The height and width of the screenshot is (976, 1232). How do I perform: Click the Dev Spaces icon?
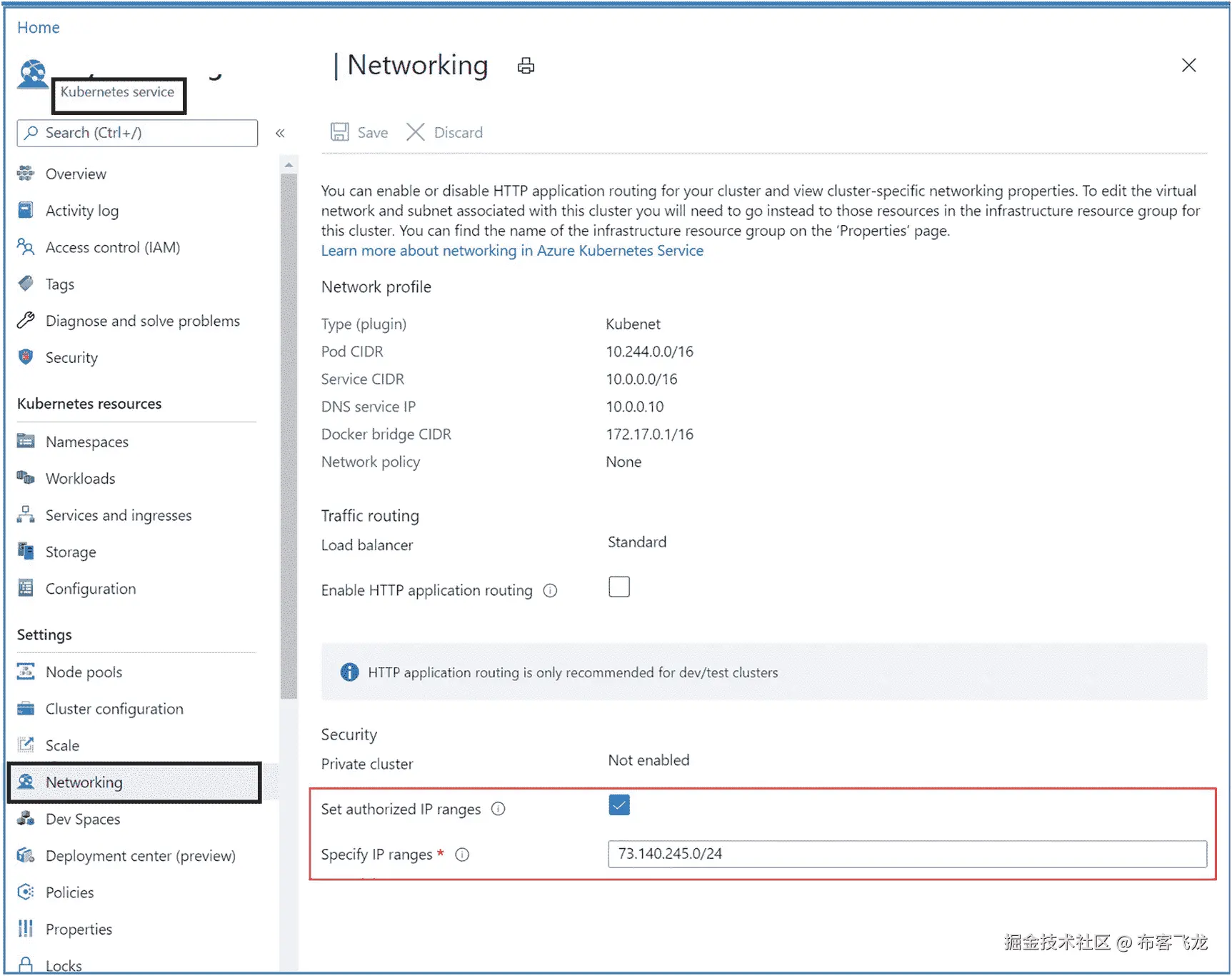[x=26, y=818]
